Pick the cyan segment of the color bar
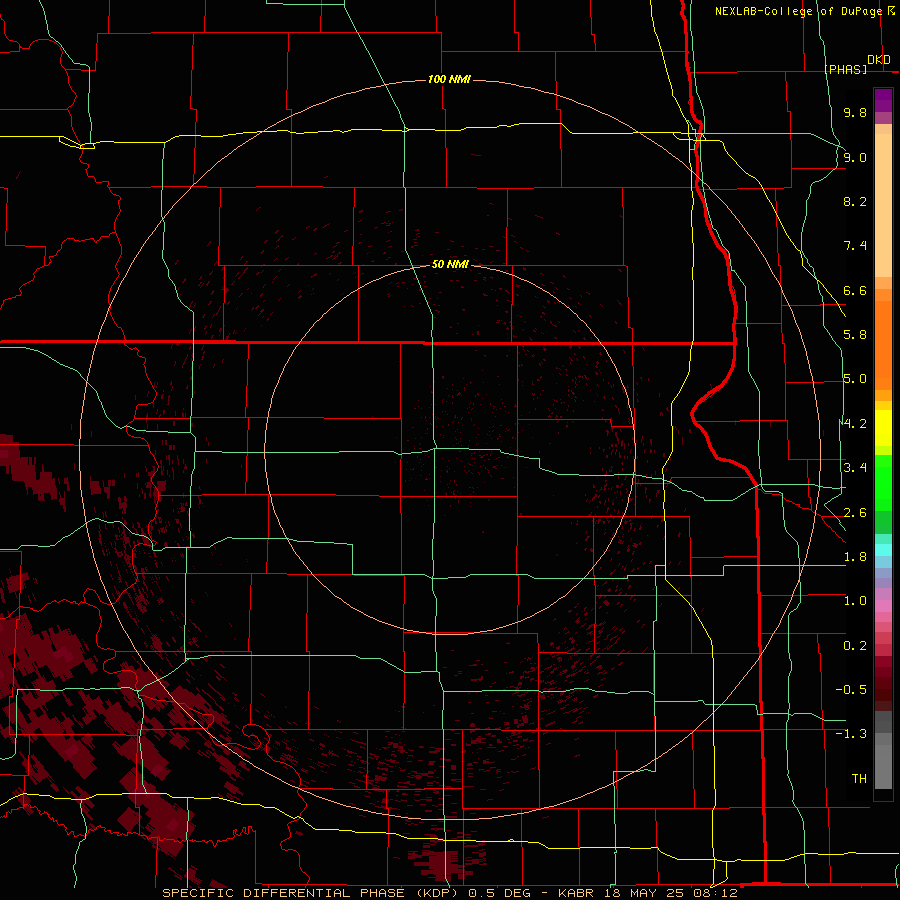This screenshot has width=900, height=900. point(883,549)
